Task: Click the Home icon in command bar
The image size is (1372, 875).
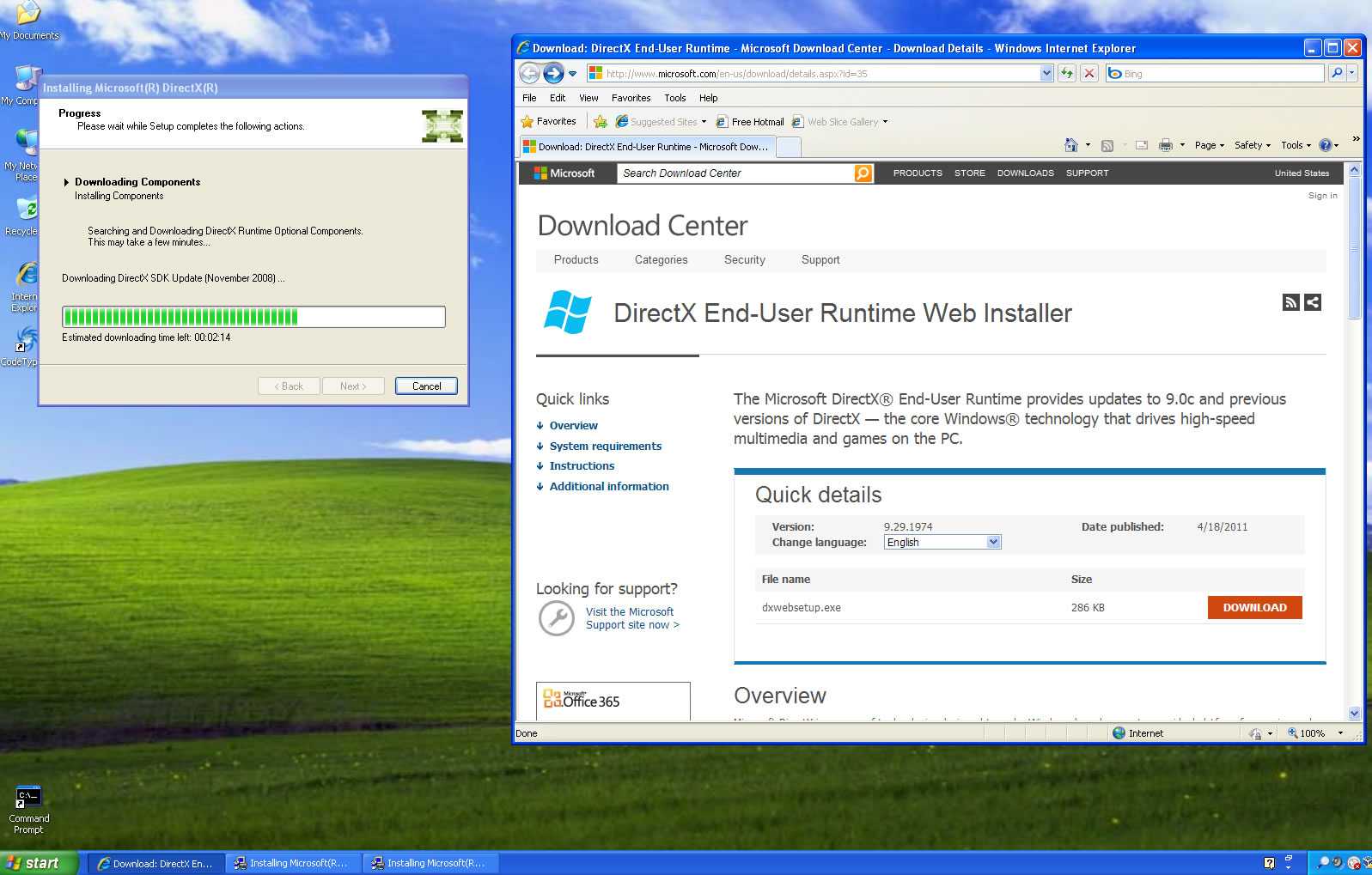Action: (x=1071, y=145)
